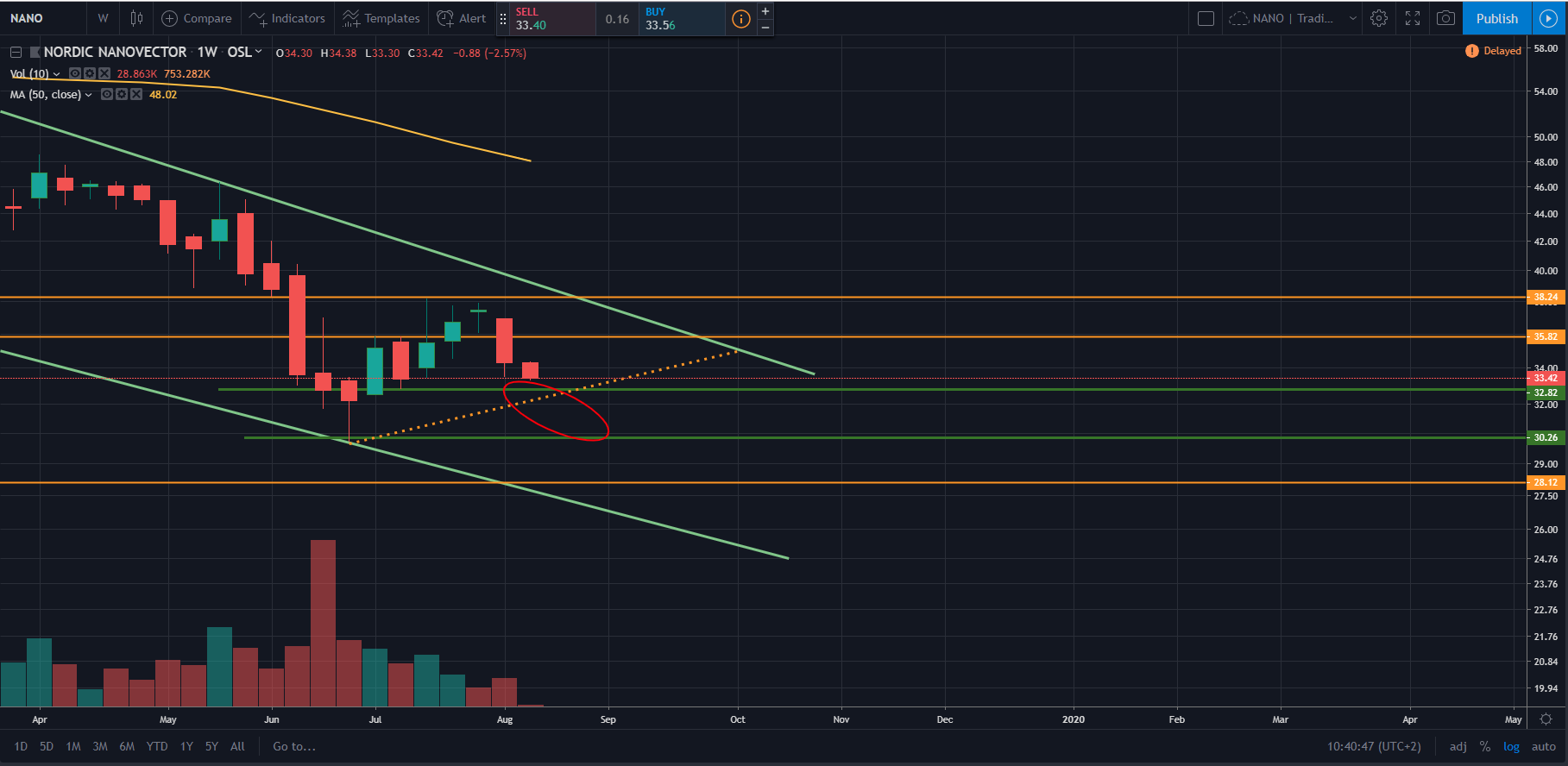Select the YTD time range
The image size is (1568, 766).
(x=157, y=746)
